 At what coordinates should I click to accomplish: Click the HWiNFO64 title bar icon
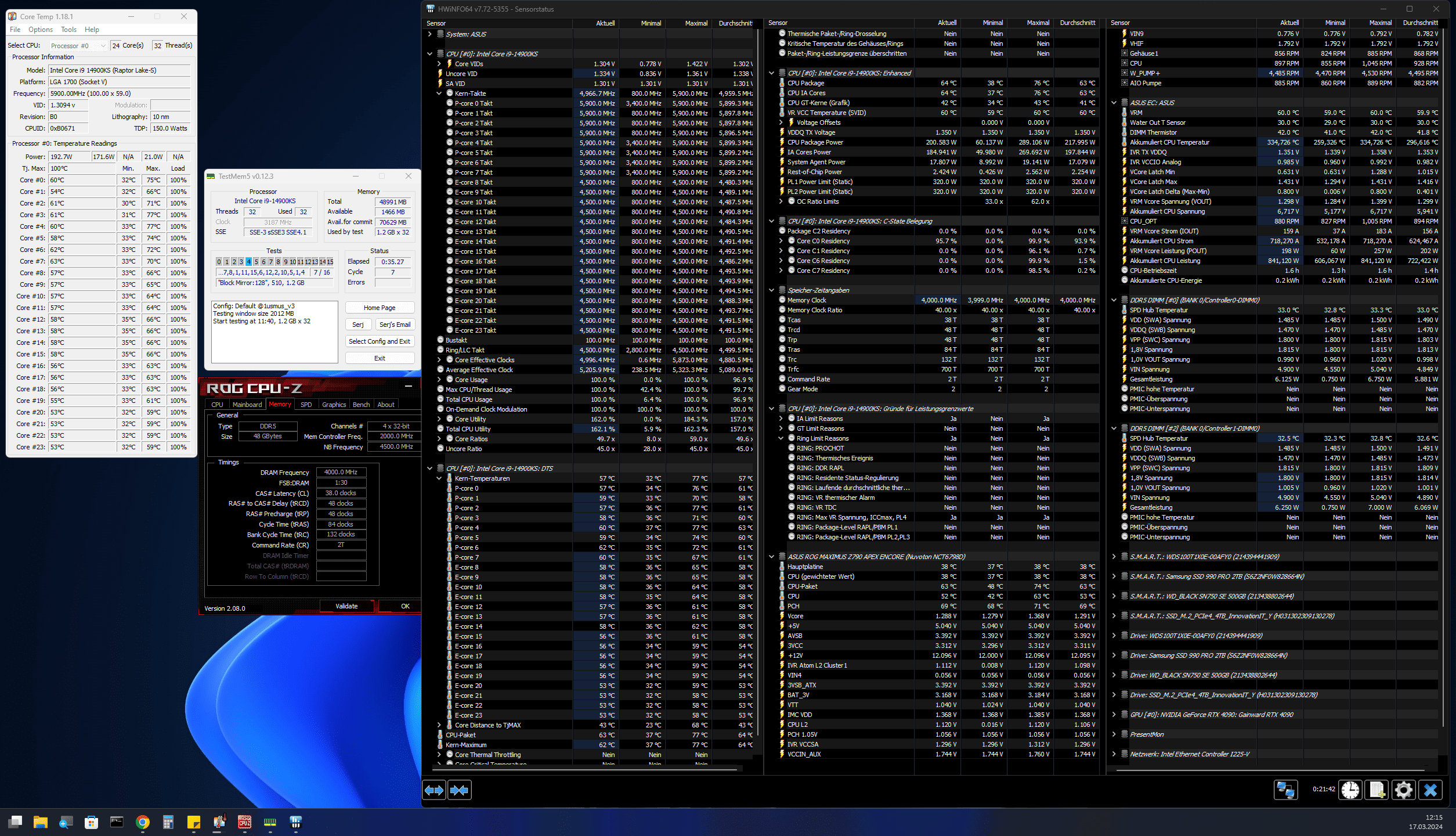click(431, 9)
